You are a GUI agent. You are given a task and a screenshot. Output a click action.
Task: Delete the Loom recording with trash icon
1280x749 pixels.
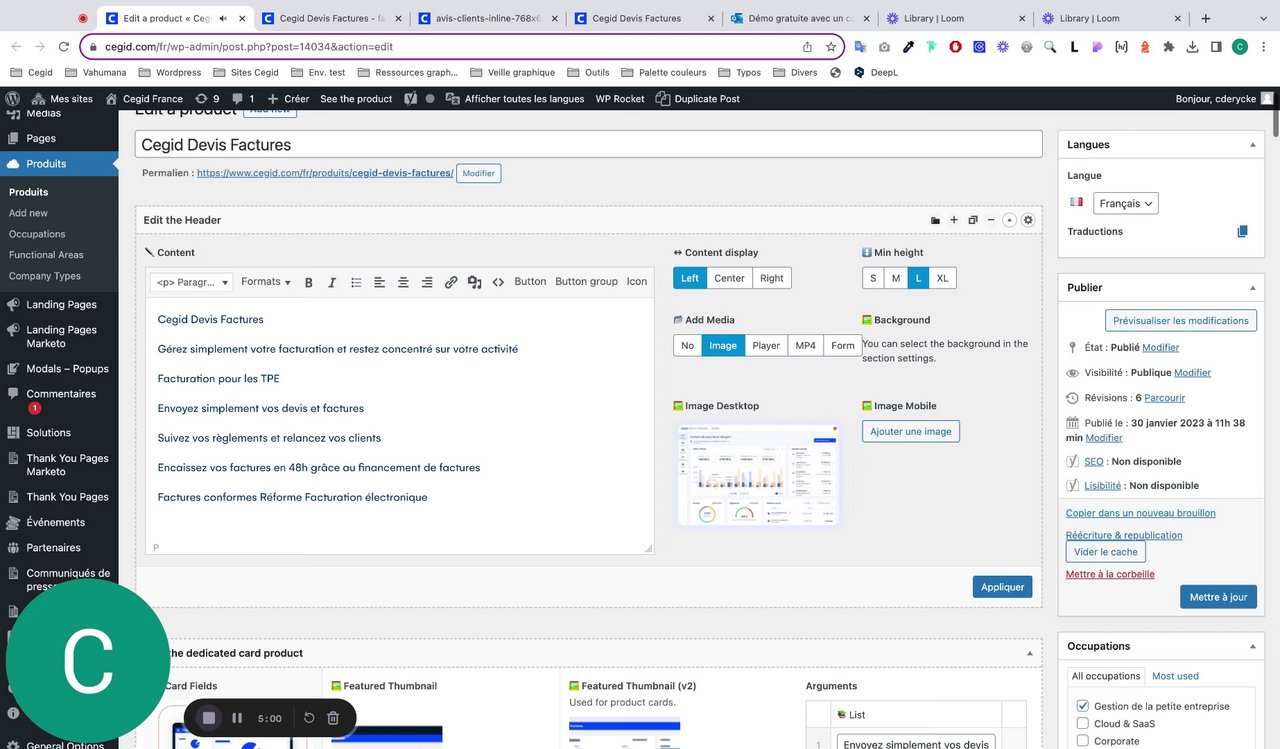pos(334,718)
